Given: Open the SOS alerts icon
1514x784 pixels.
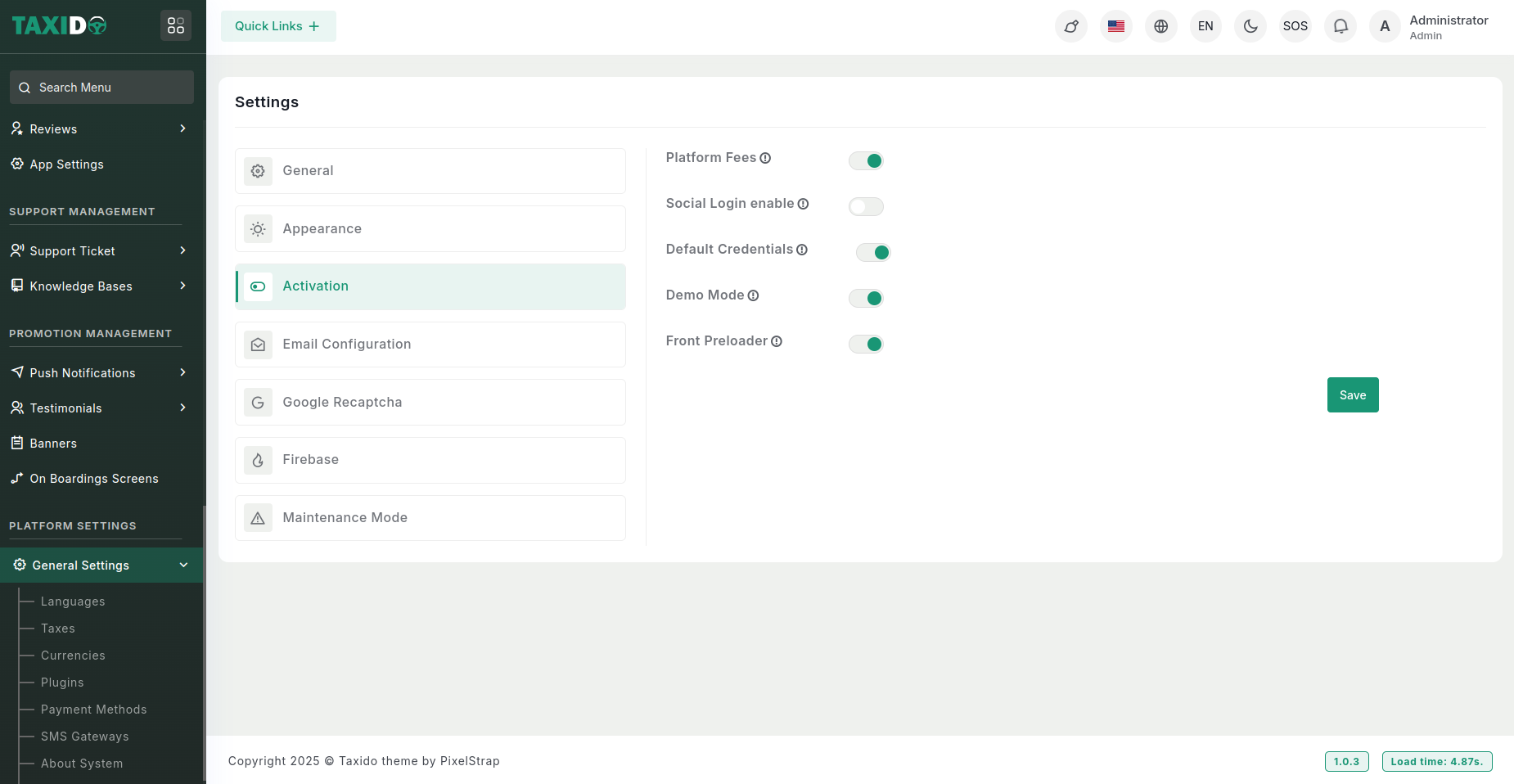Looking at the screenshot, I should tap(1295, 26).
